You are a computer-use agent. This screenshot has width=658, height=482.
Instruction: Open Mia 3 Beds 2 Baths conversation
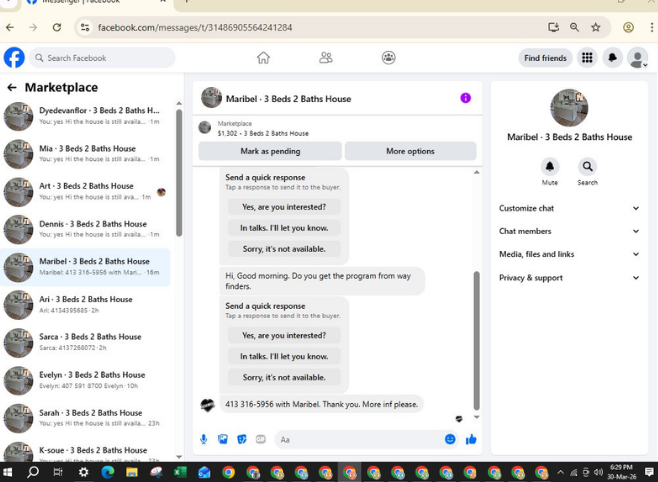coord(85,154)
